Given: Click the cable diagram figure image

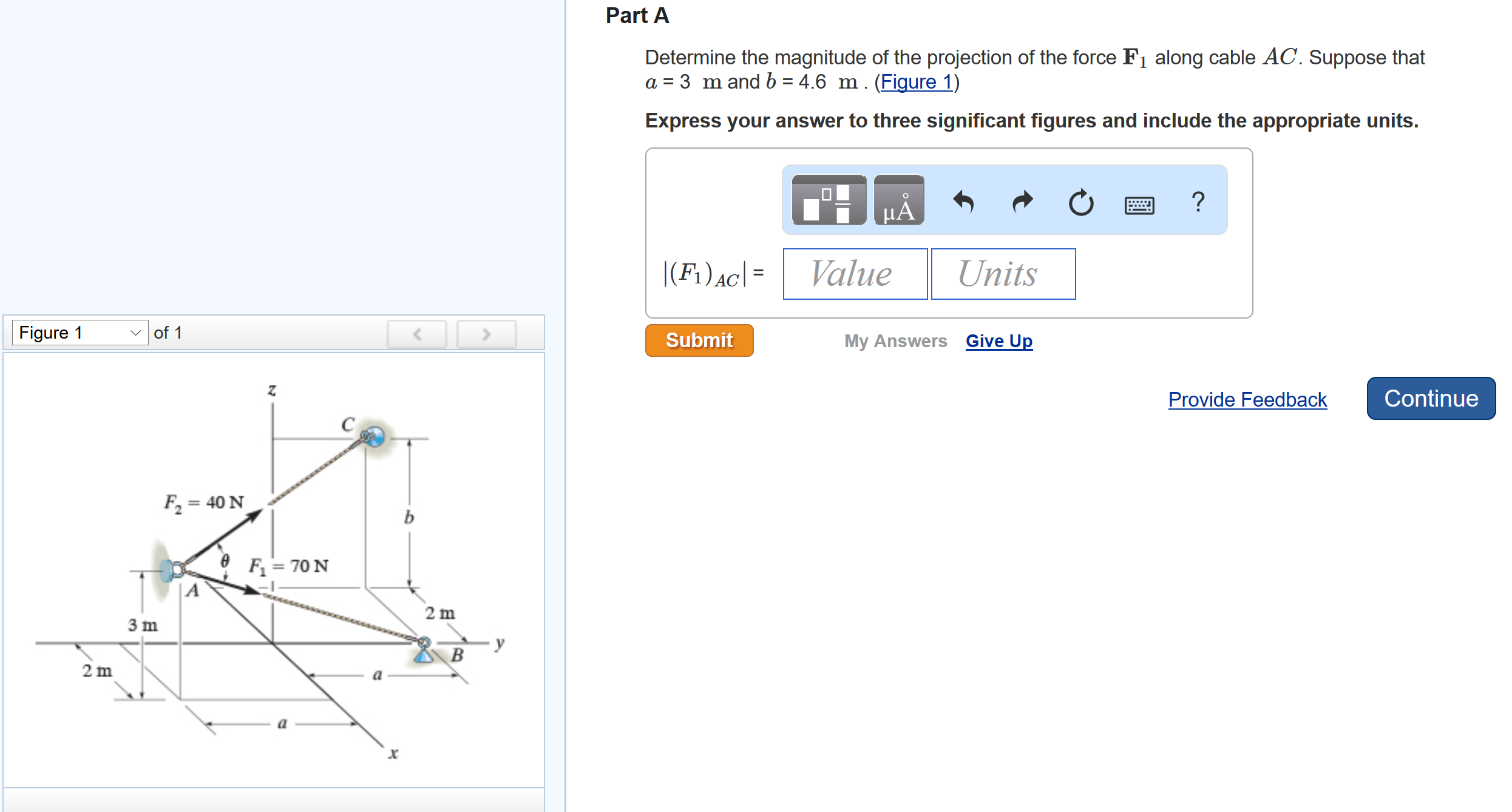Looking at the screenshot, I should 273,570.
